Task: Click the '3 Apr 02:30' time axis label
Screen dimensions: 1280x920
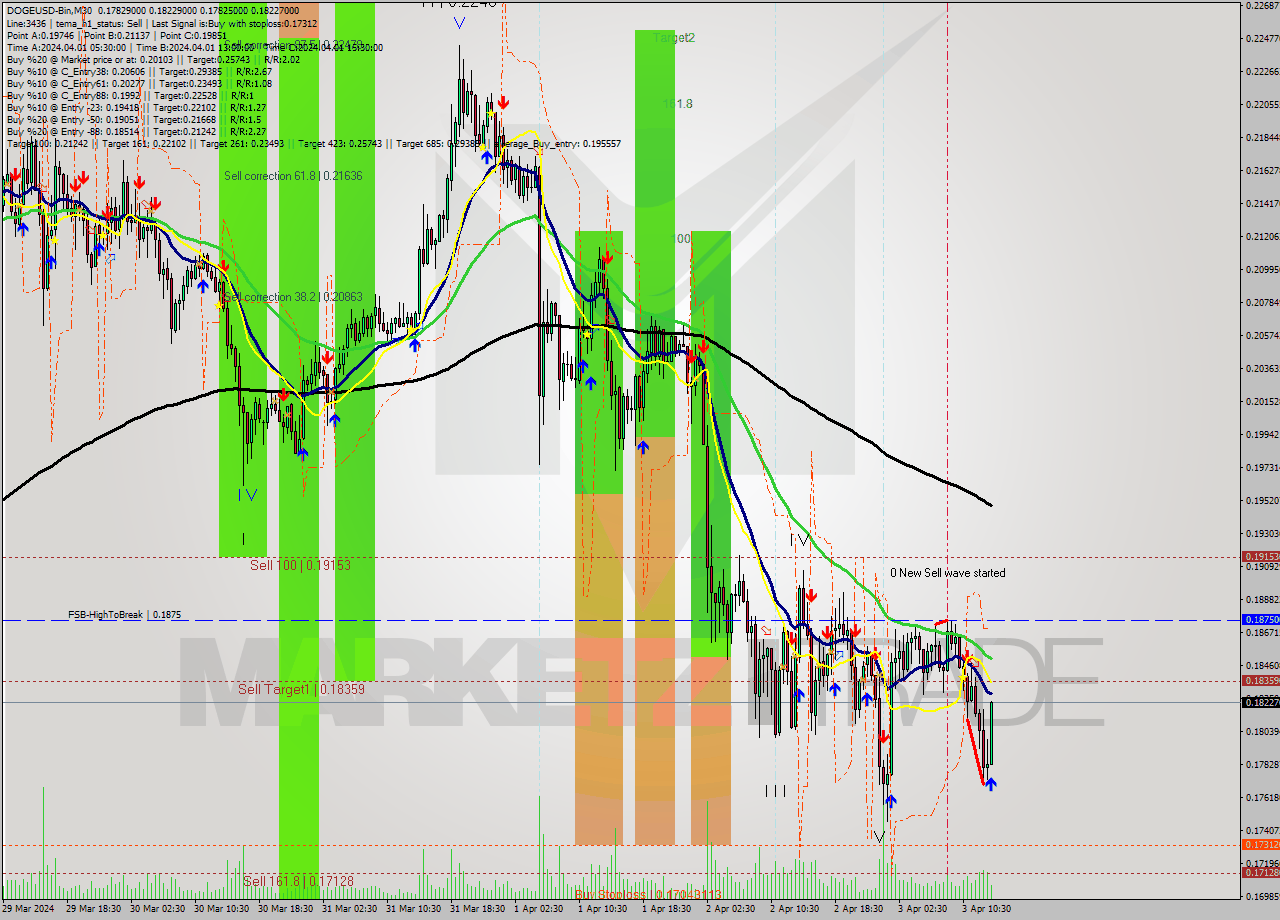Action: [x=922, y=909]
